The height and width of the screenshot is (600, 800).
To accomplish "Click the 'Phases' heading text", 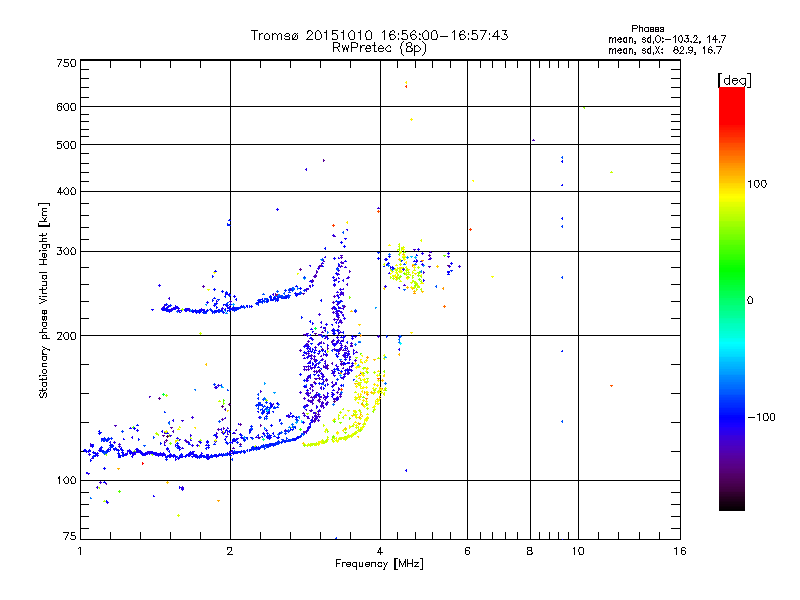I will (x=647, y=29).
